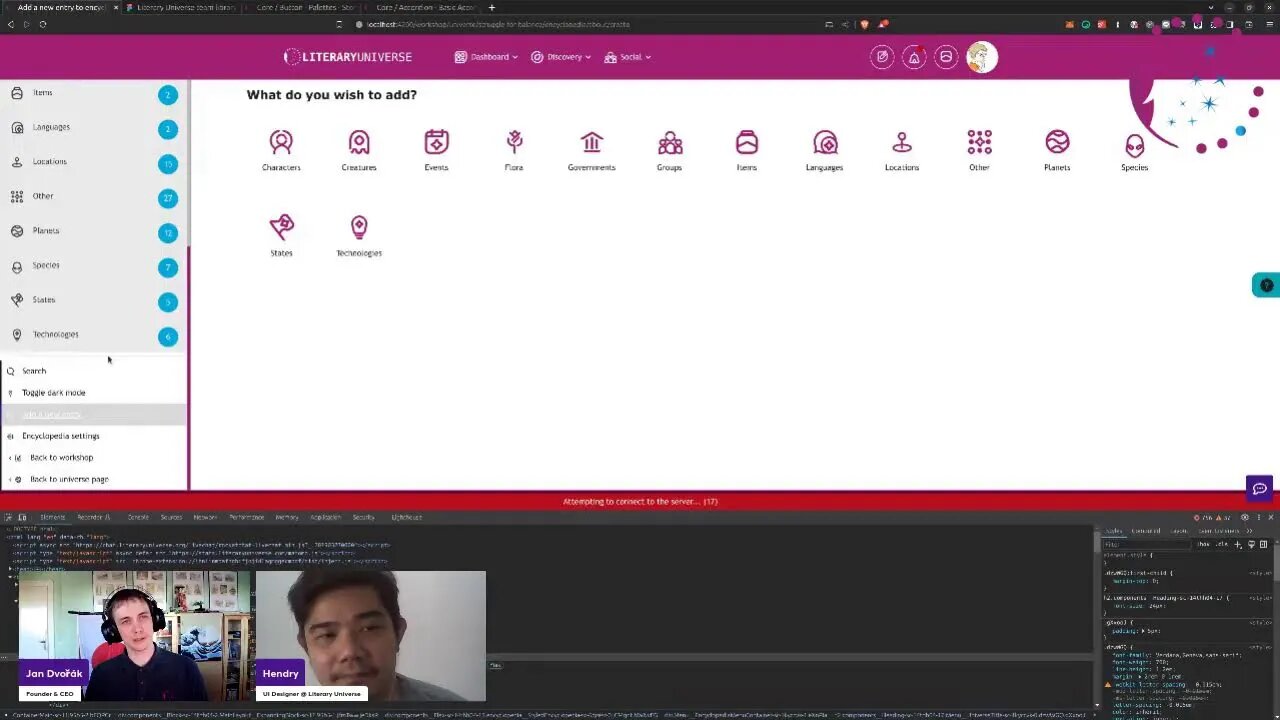
Task: Click Search in the sidebar
Action: (x=34, y=371)
